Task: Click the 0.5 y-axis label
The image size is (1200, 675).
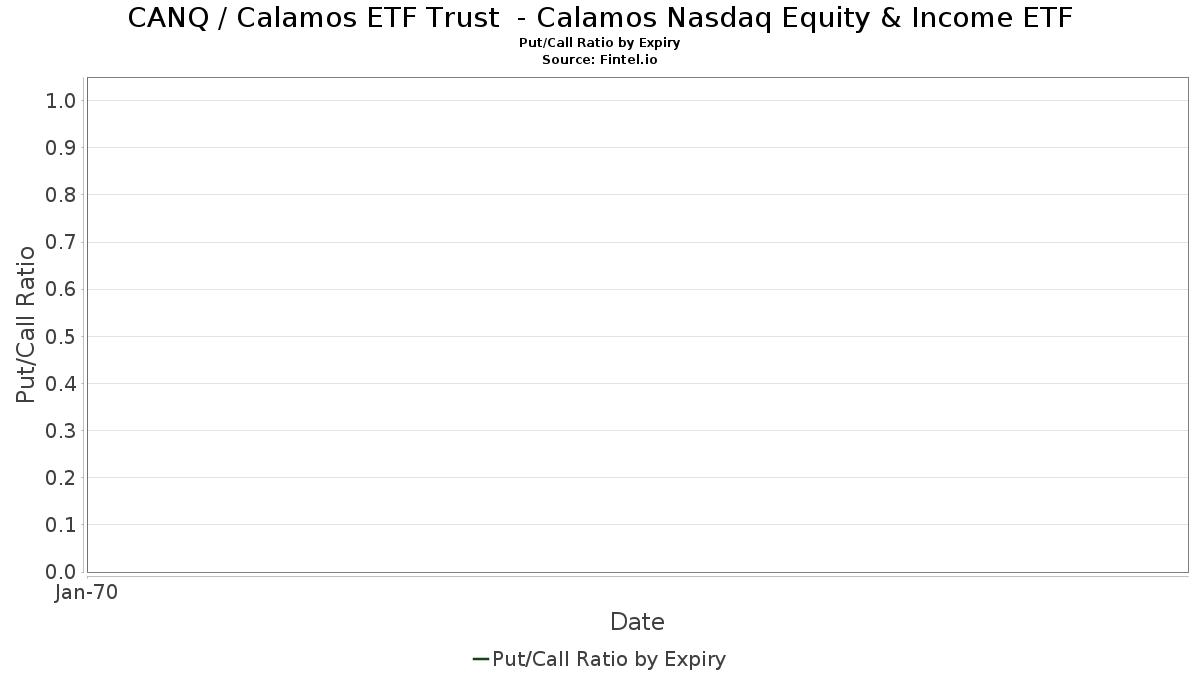Action: [x=61, y=337]
